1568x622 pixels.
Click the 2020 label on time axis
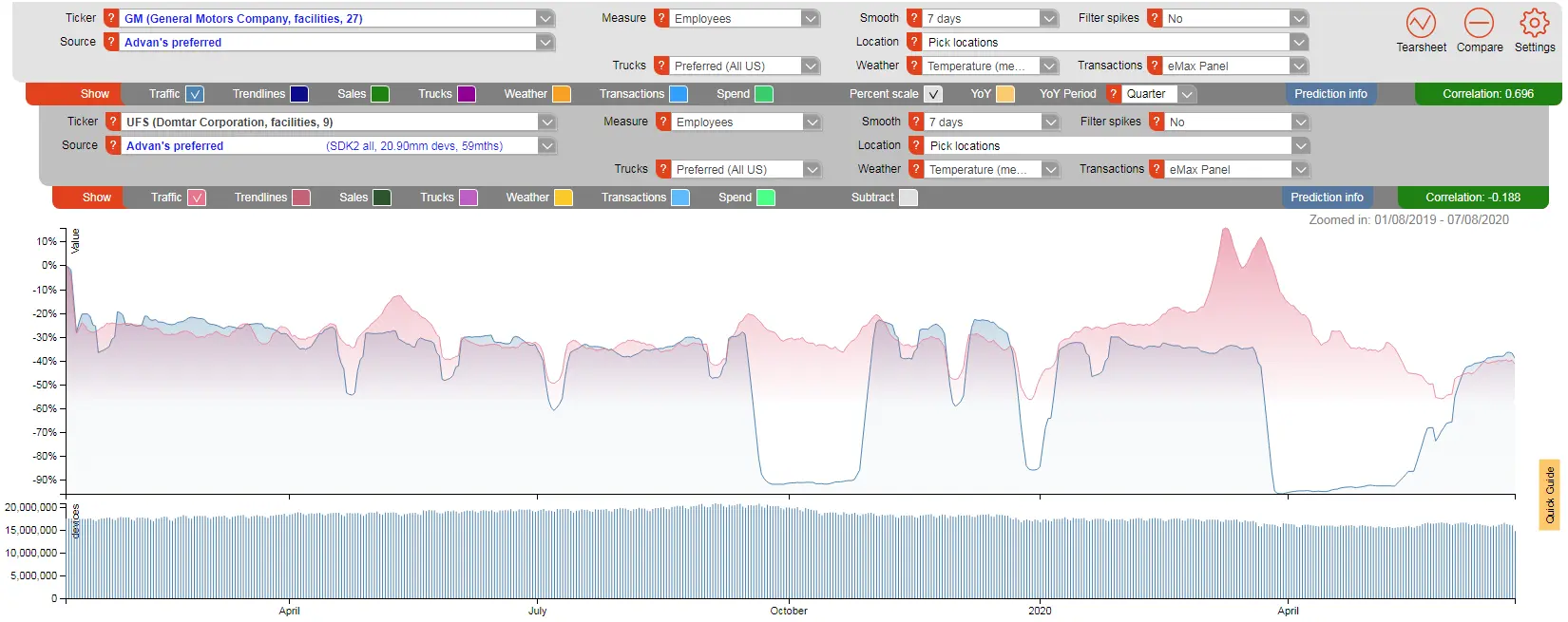pyautogui.click(x=1040, y=611)
